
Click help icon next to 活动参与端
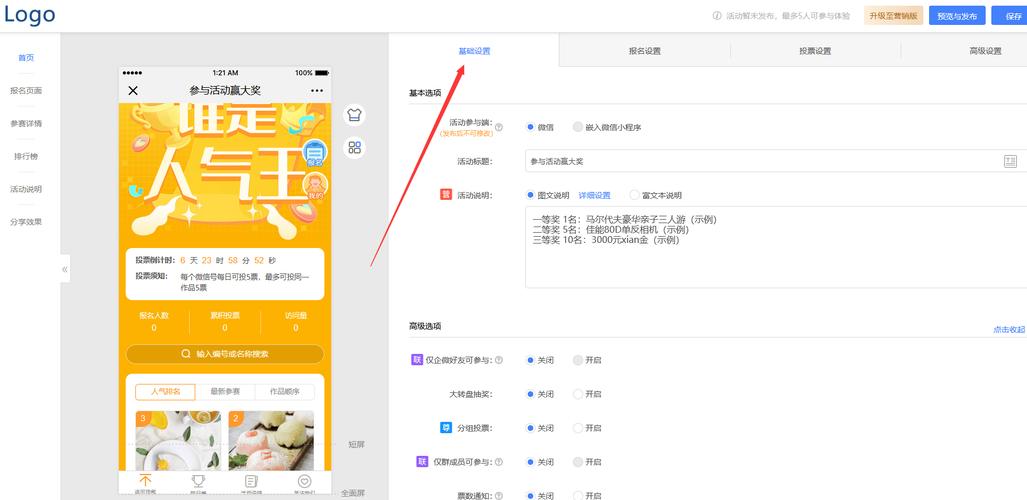499,127
